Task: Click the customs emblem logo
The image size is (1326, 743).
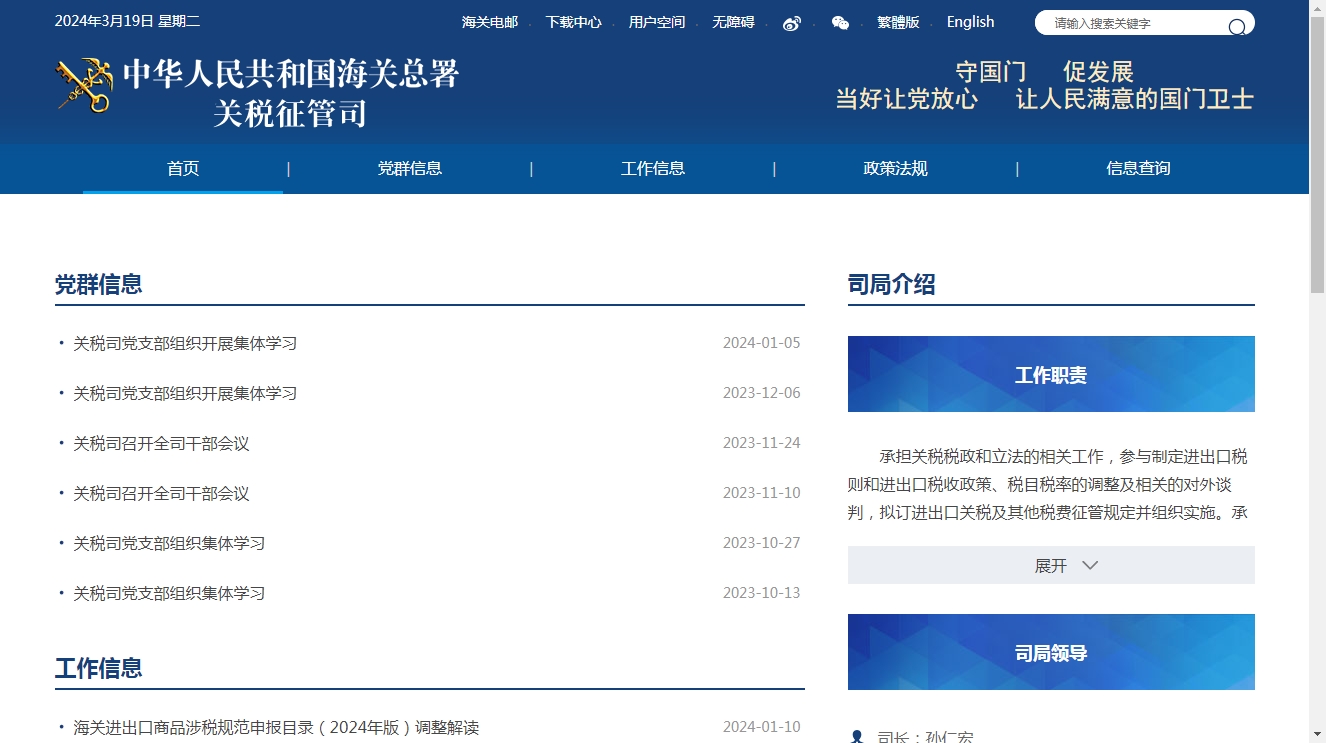Action: (x=84, y=86)
